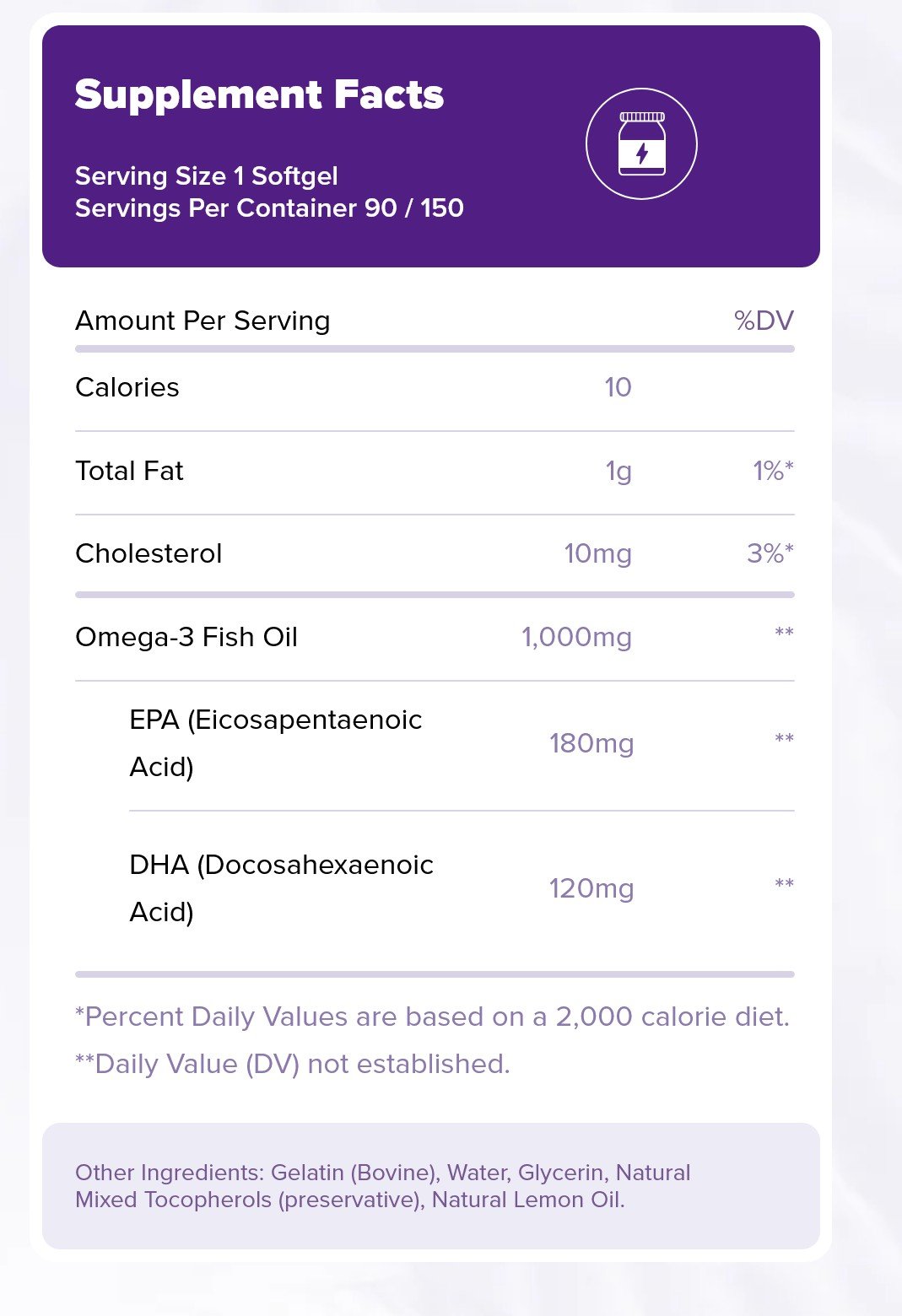902x1316 pixels.
Task: Click the Calories value 10
Action: click(x=618, y=388)
